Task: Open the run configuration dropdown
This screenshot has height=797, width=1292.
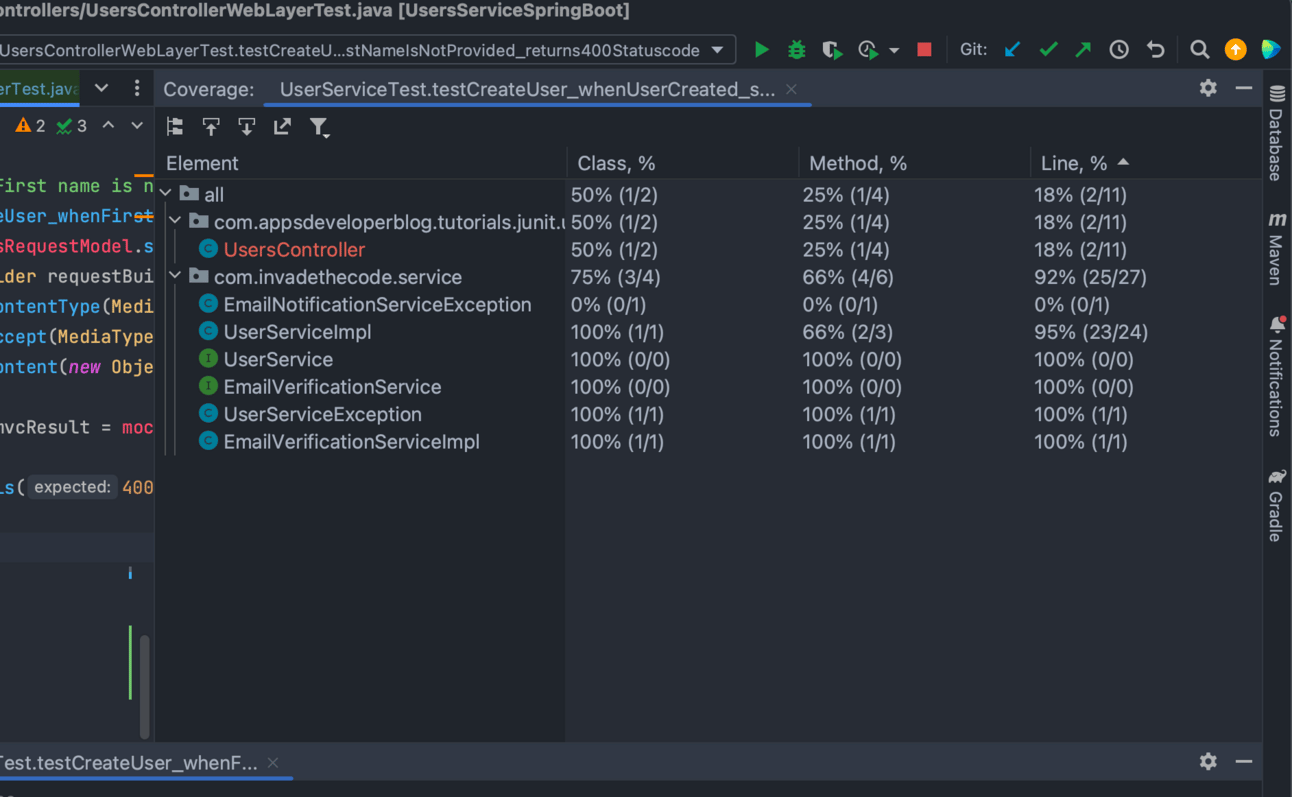Action: [x=717, y=50]
